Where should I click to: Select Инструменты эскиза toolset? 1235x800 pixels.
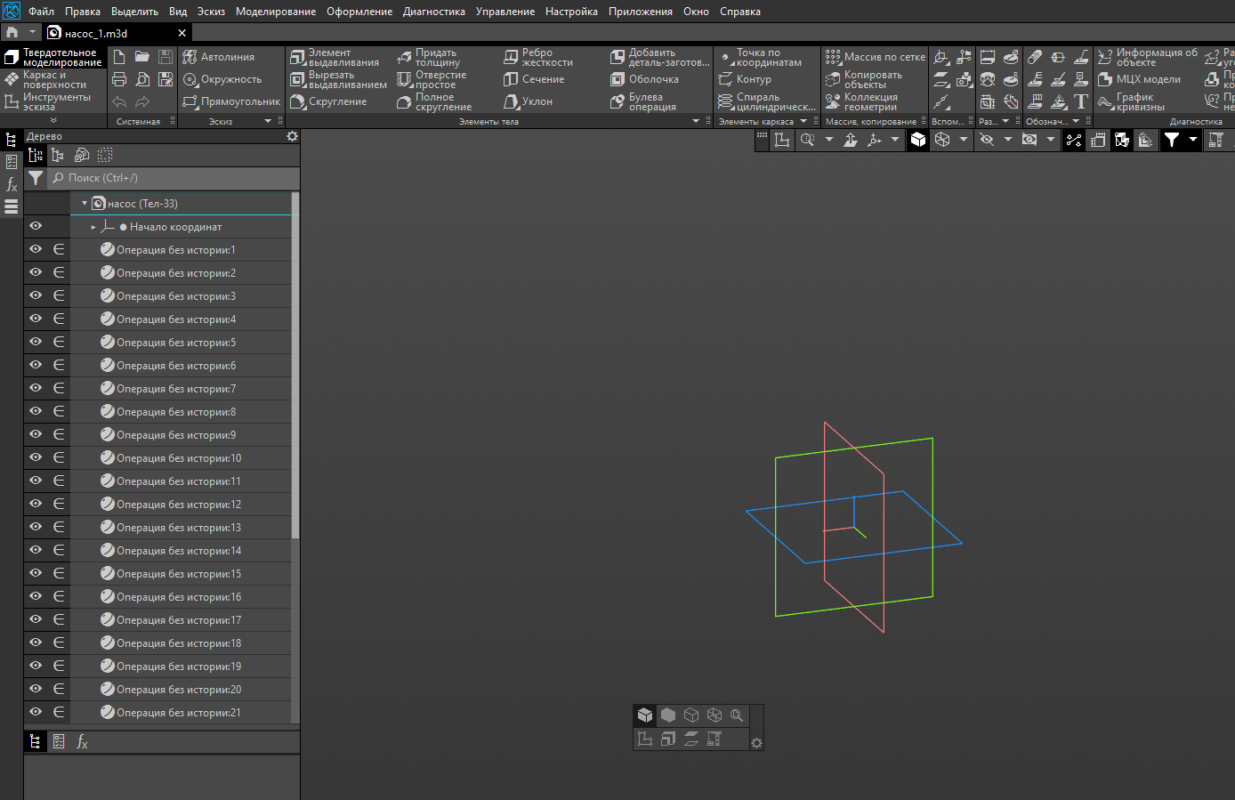coord(54,102)
